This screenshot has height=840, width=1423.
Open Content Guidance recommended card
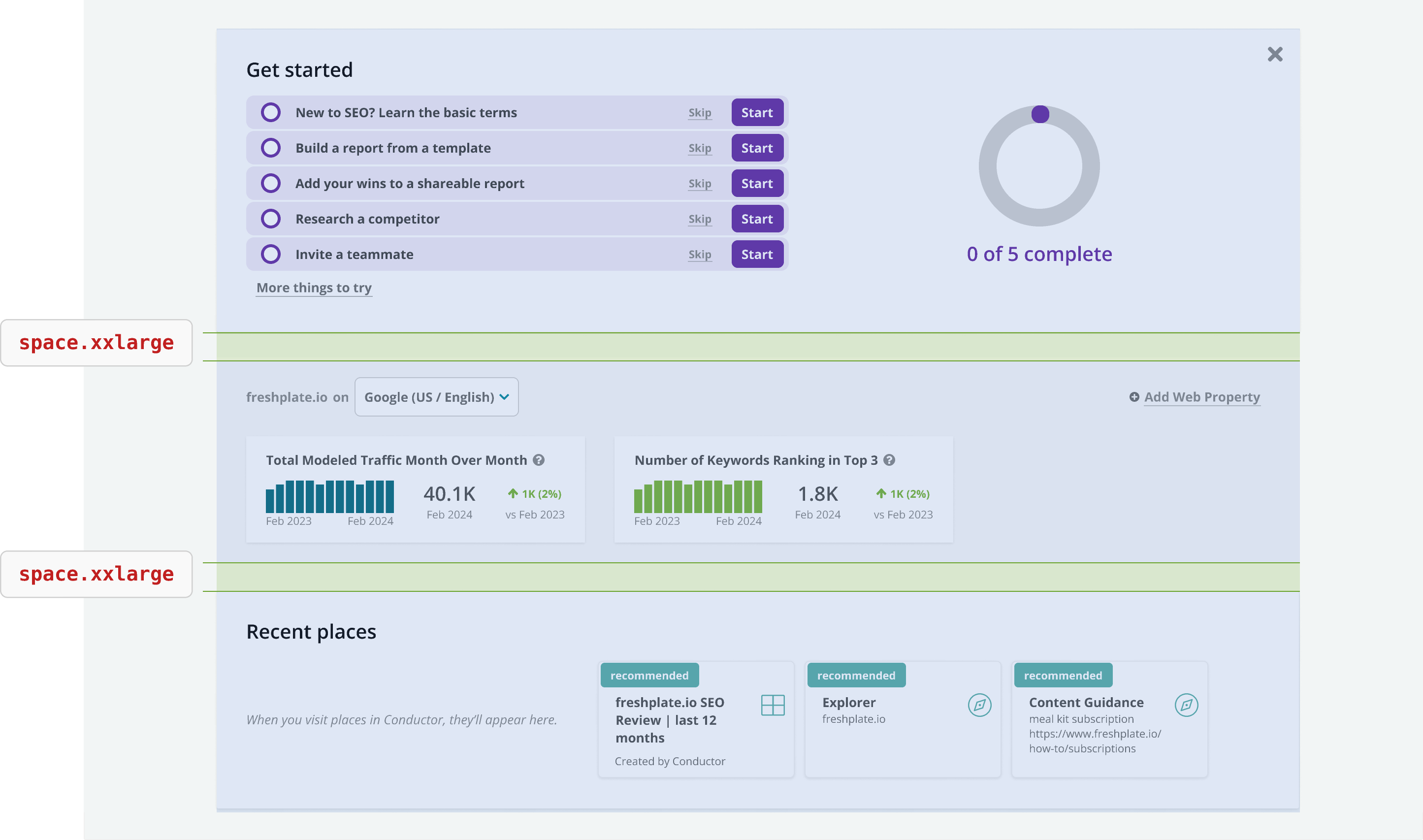[x=1109, y=719]
